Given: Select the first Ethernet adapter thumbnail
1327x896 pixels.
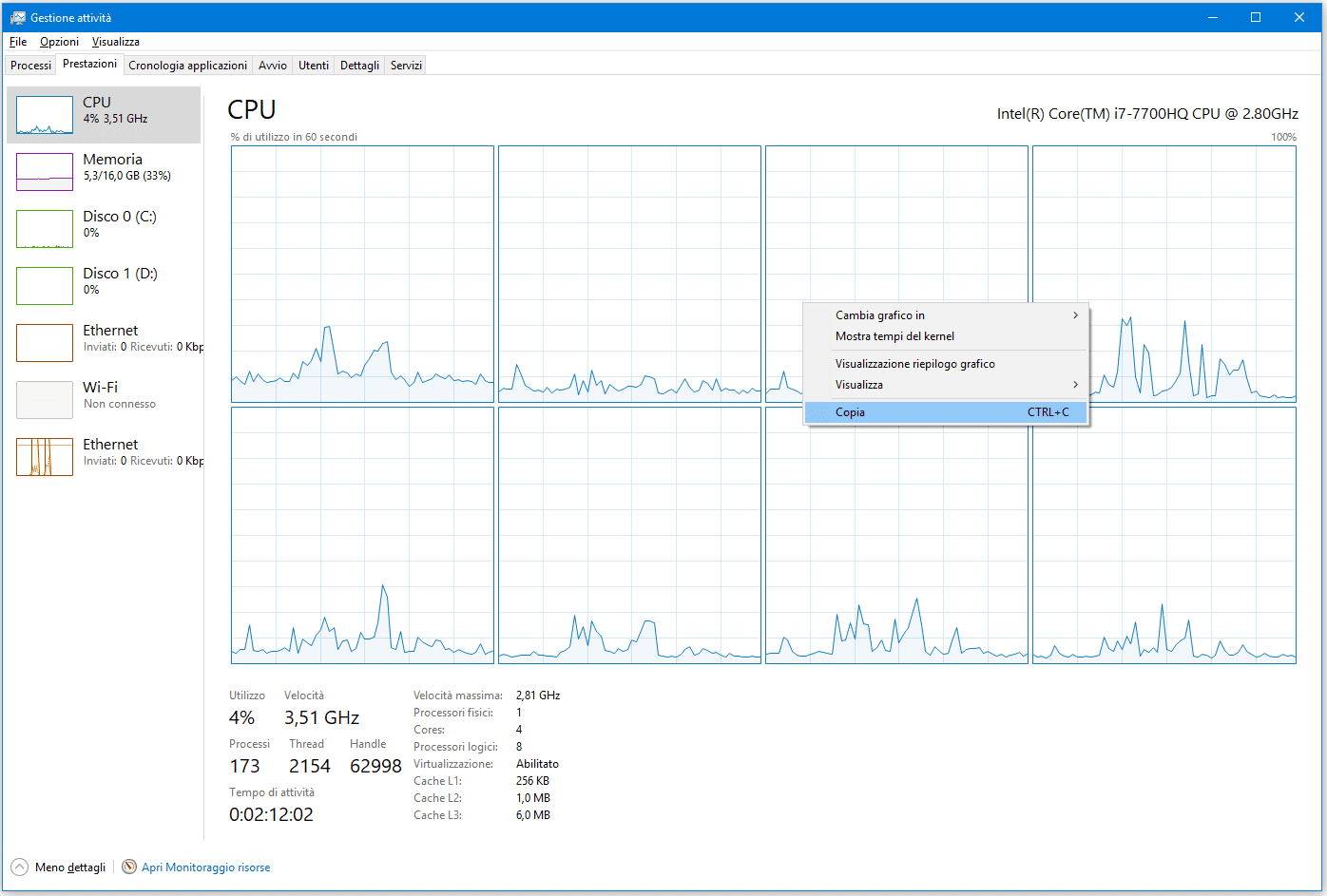Looking at the screenshot, I should 45,343.
